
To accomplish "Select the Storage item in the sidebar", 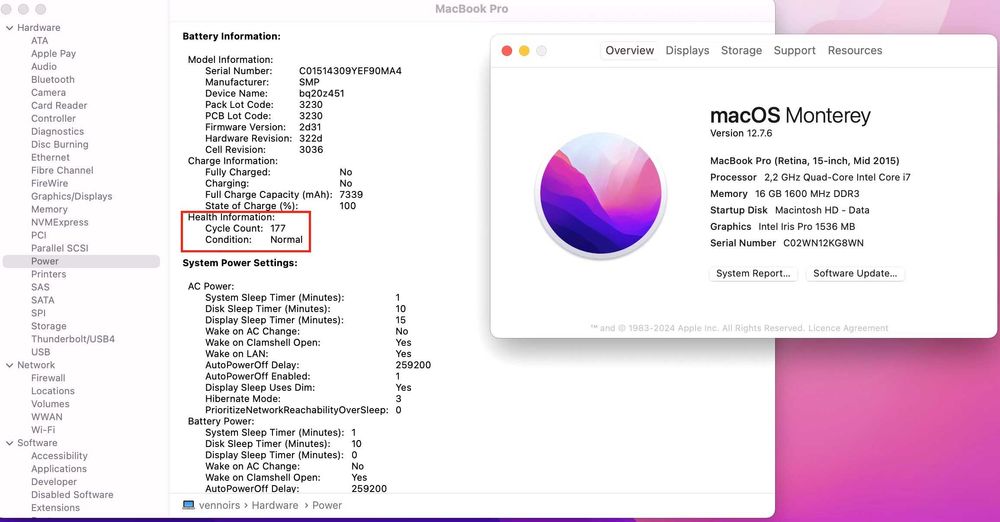I will (x=48, y=326).
